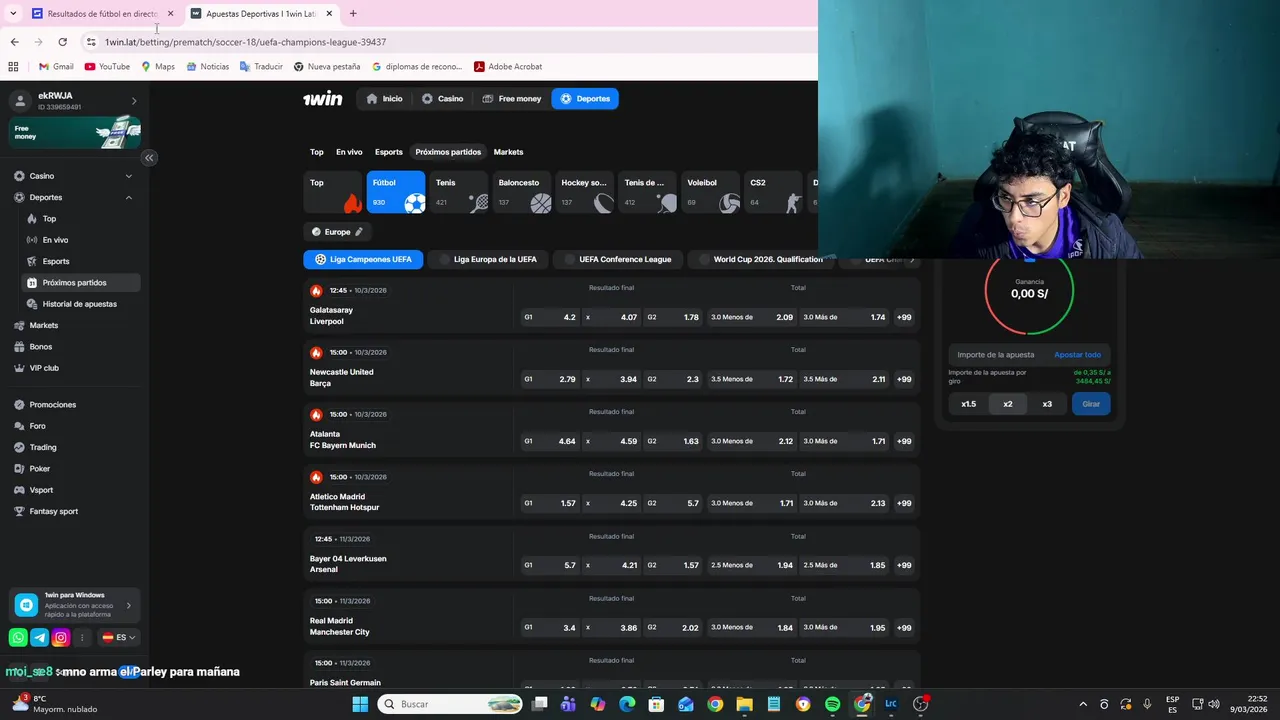This screenshot has width=1280, height=720.
Task: Click Apostar todo link
Action: pyautogui.click(x=1078, y=355)
